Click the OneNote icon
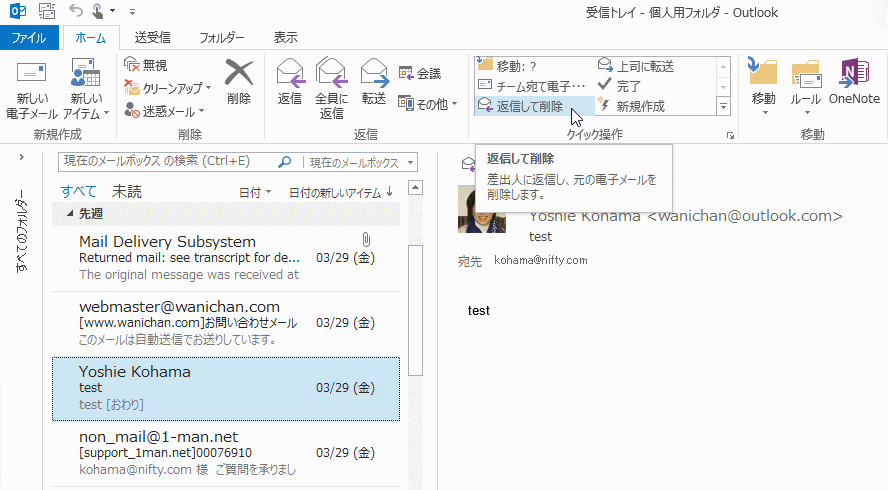This screenshot has height=490, width=888. point(854,73)
